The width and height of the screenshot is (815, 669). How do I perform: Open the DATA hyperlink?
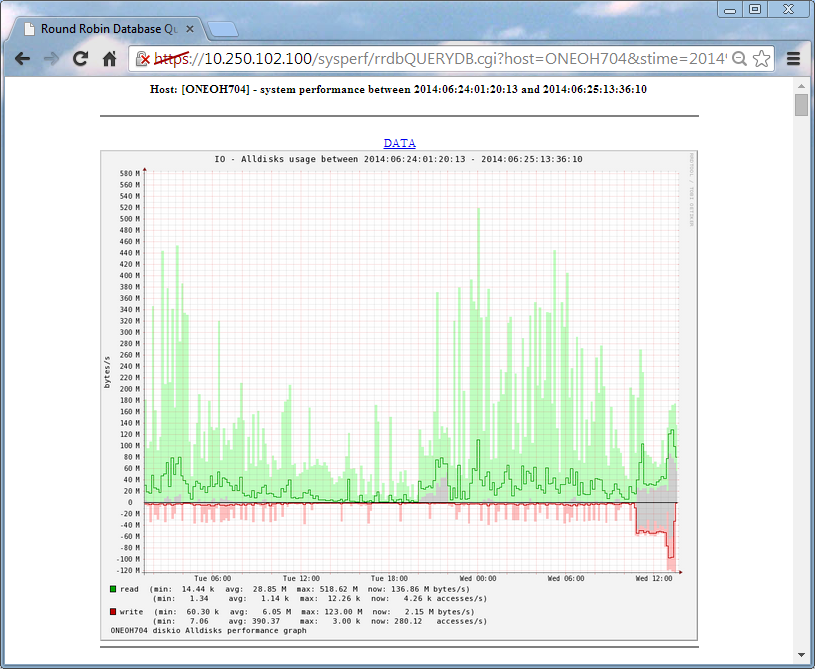tap(399, 142)
